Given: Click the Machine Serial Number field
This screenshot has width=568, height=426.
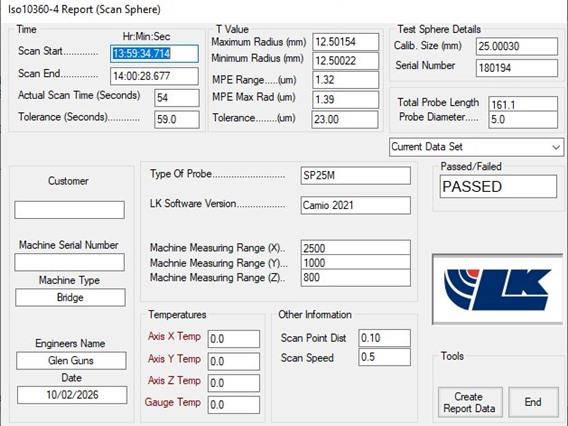Looking at the screenshot, I should pos(70,262).
